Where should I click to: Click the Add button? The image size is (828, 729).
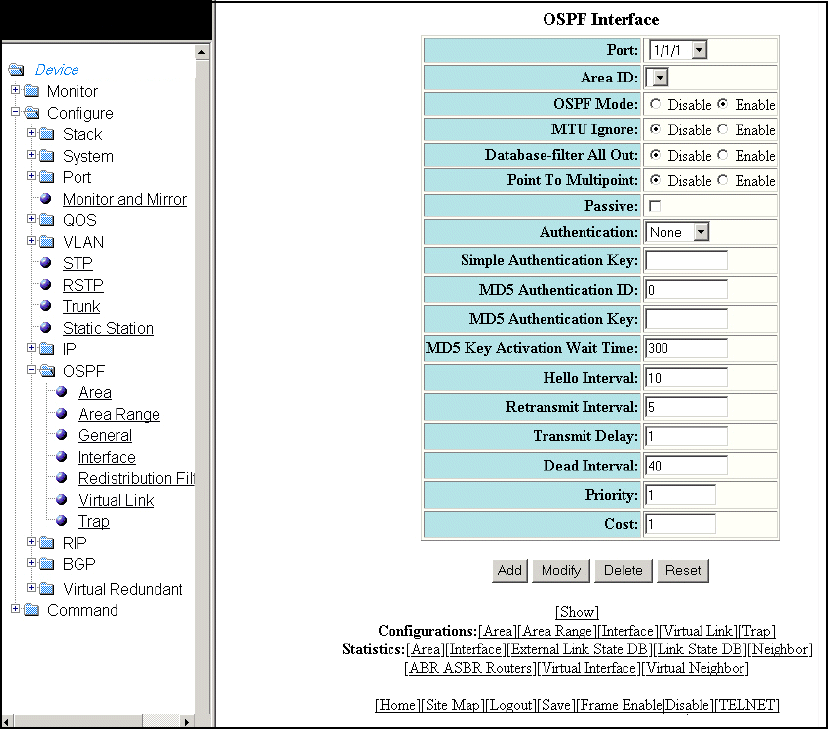coord(510,571)
